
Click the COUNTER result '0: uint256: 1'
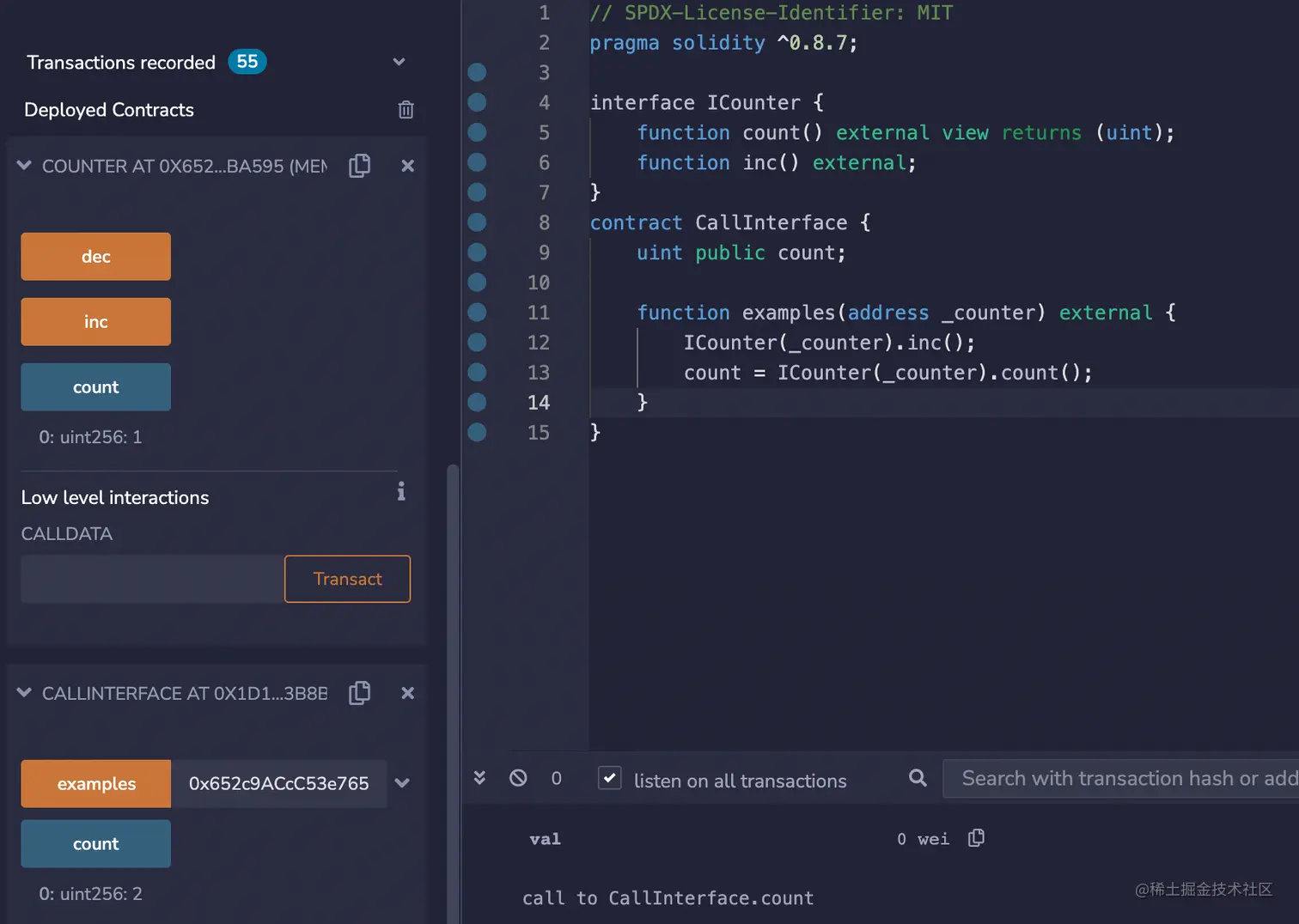[90, 437]
